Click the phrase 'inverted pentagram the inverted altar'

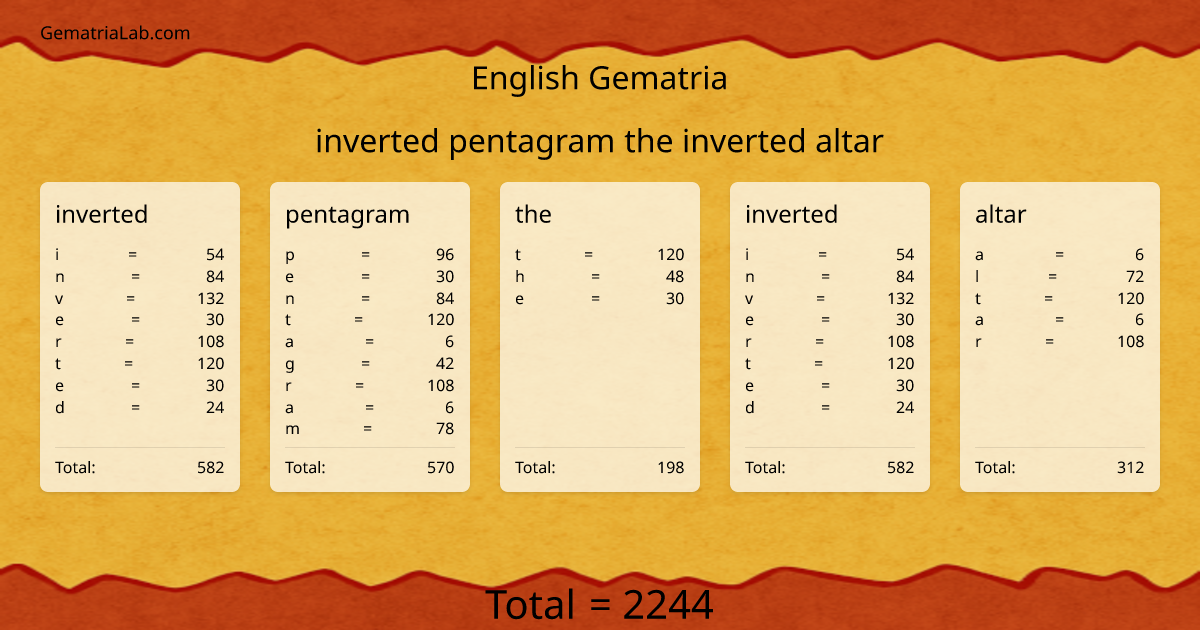(599, 141)
